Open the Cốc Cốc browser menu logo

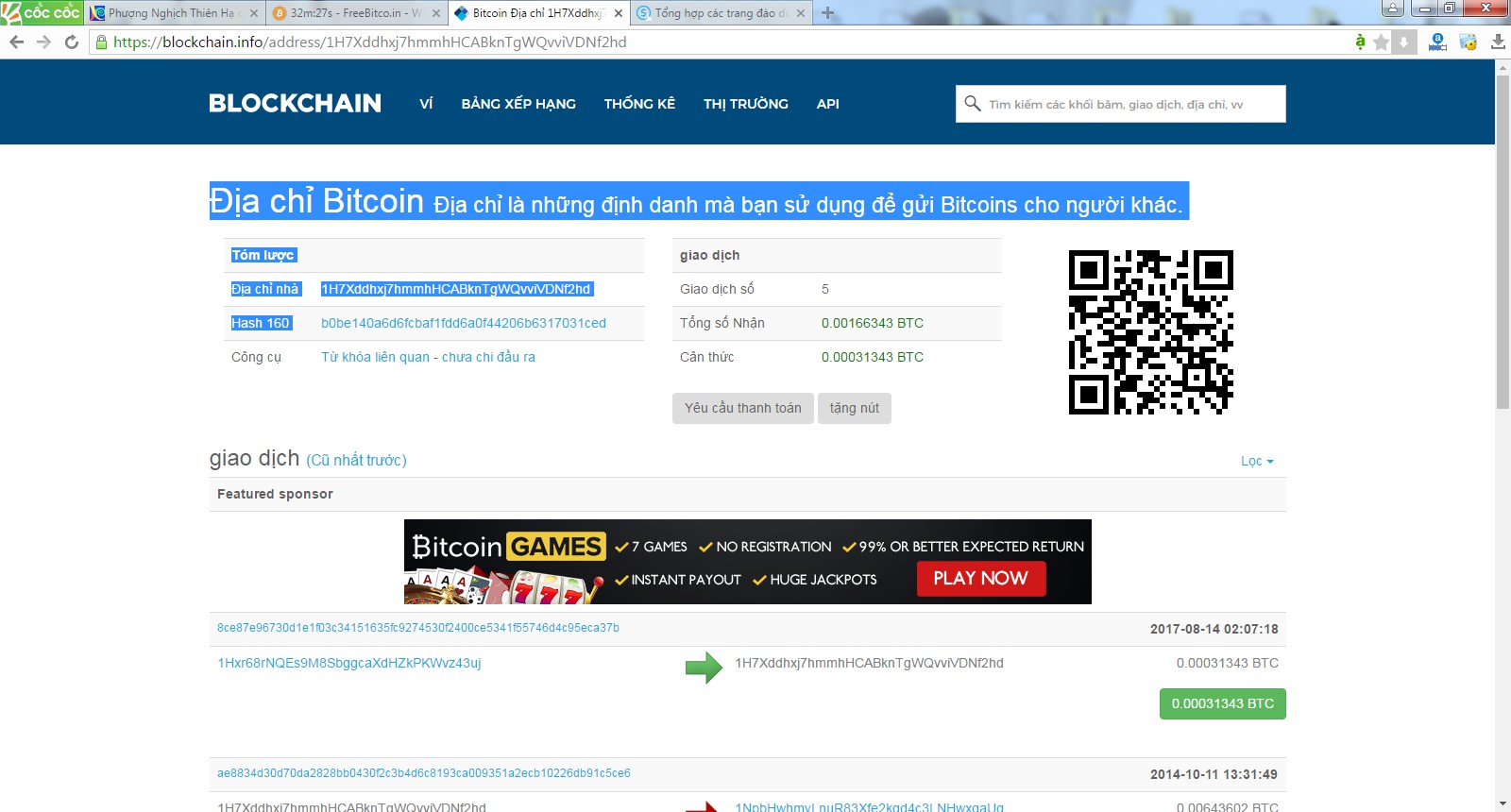coord(42,12)
